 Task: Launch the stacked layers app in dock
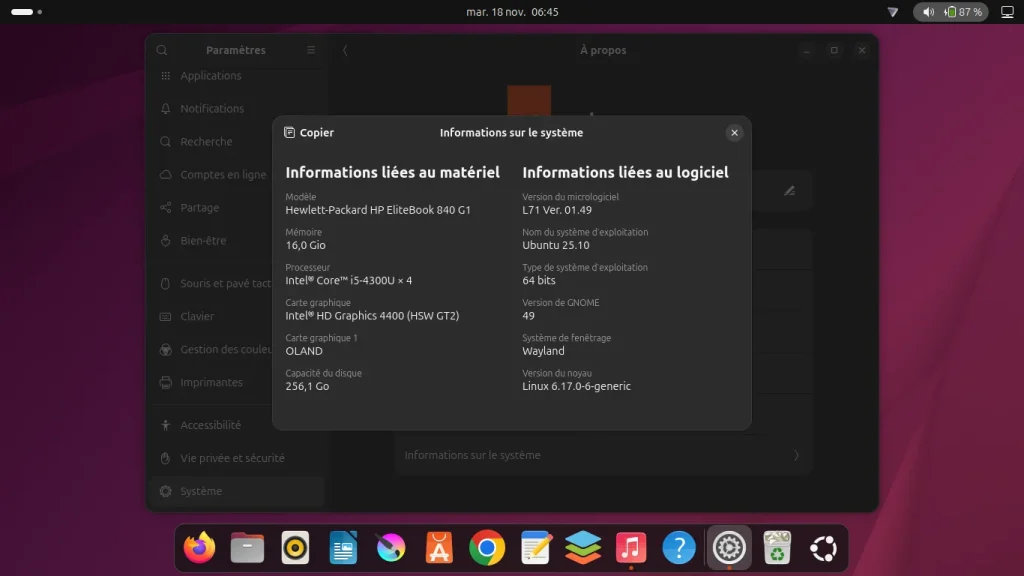(x=583, y=547)
